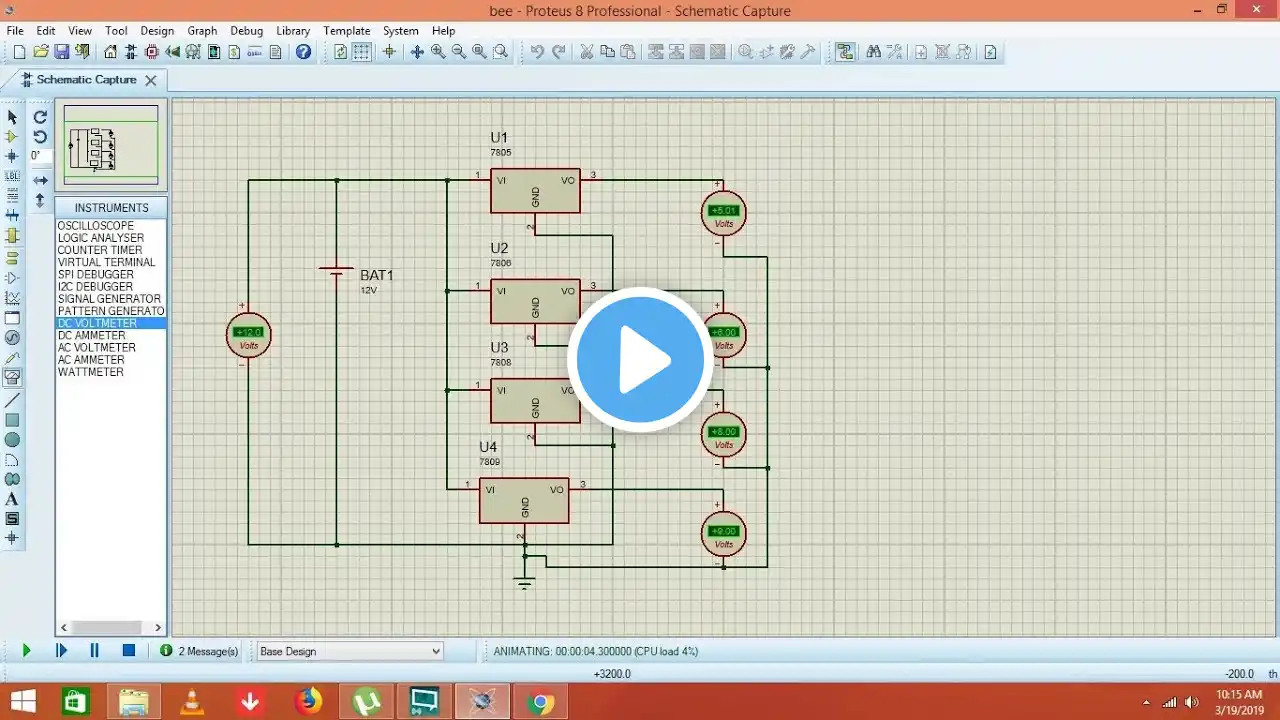The image size is (1280, 720).
Task: Select OSCILLOSCOPE from instruments list
Action: [x=95, y=226]
